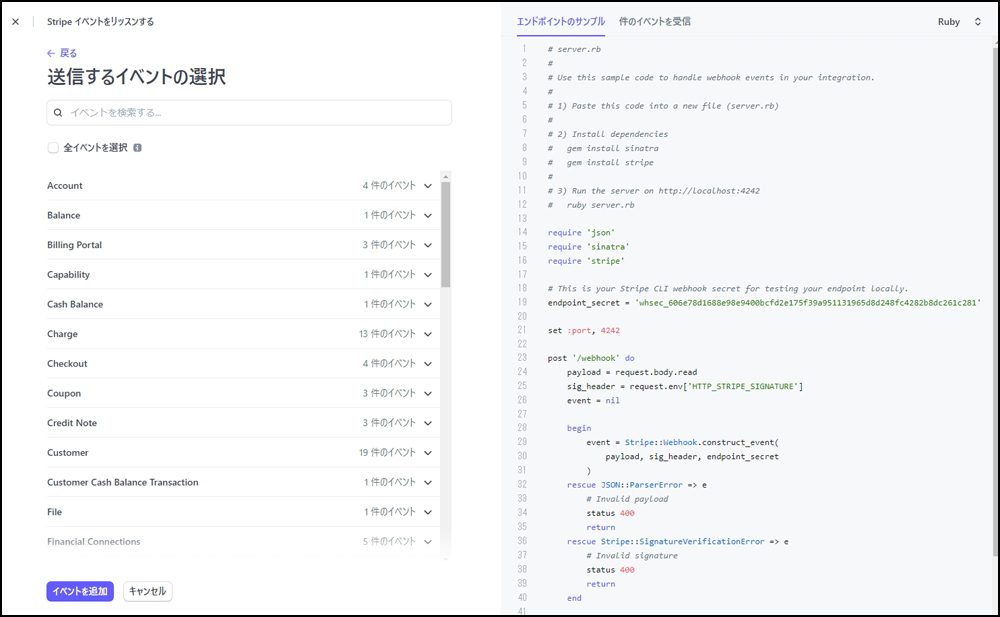Select the Credit Note category label
Image resolution: width=1000 pixels, height=617 pixels.
click(71, 423)
